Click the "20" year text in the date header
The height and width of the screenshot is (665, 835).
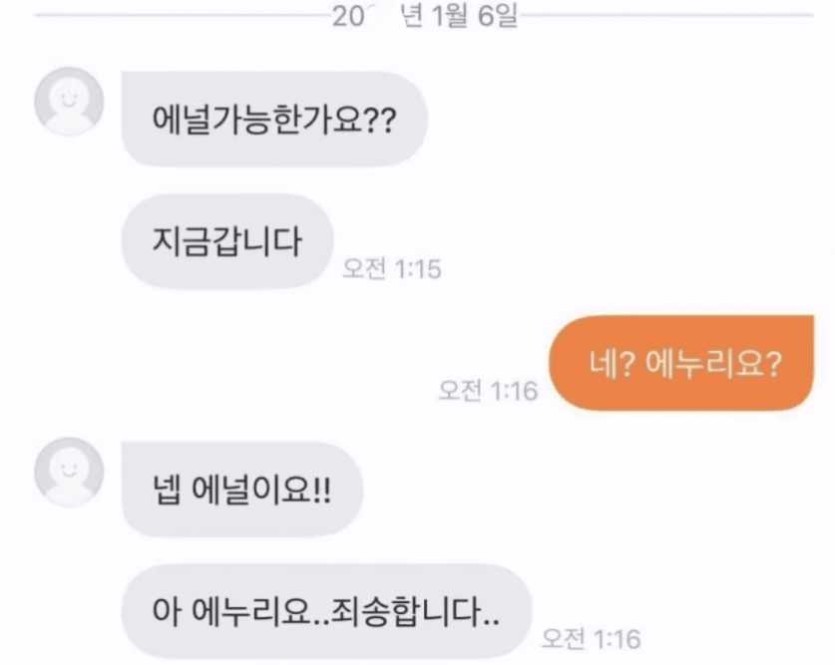[348, 16]
